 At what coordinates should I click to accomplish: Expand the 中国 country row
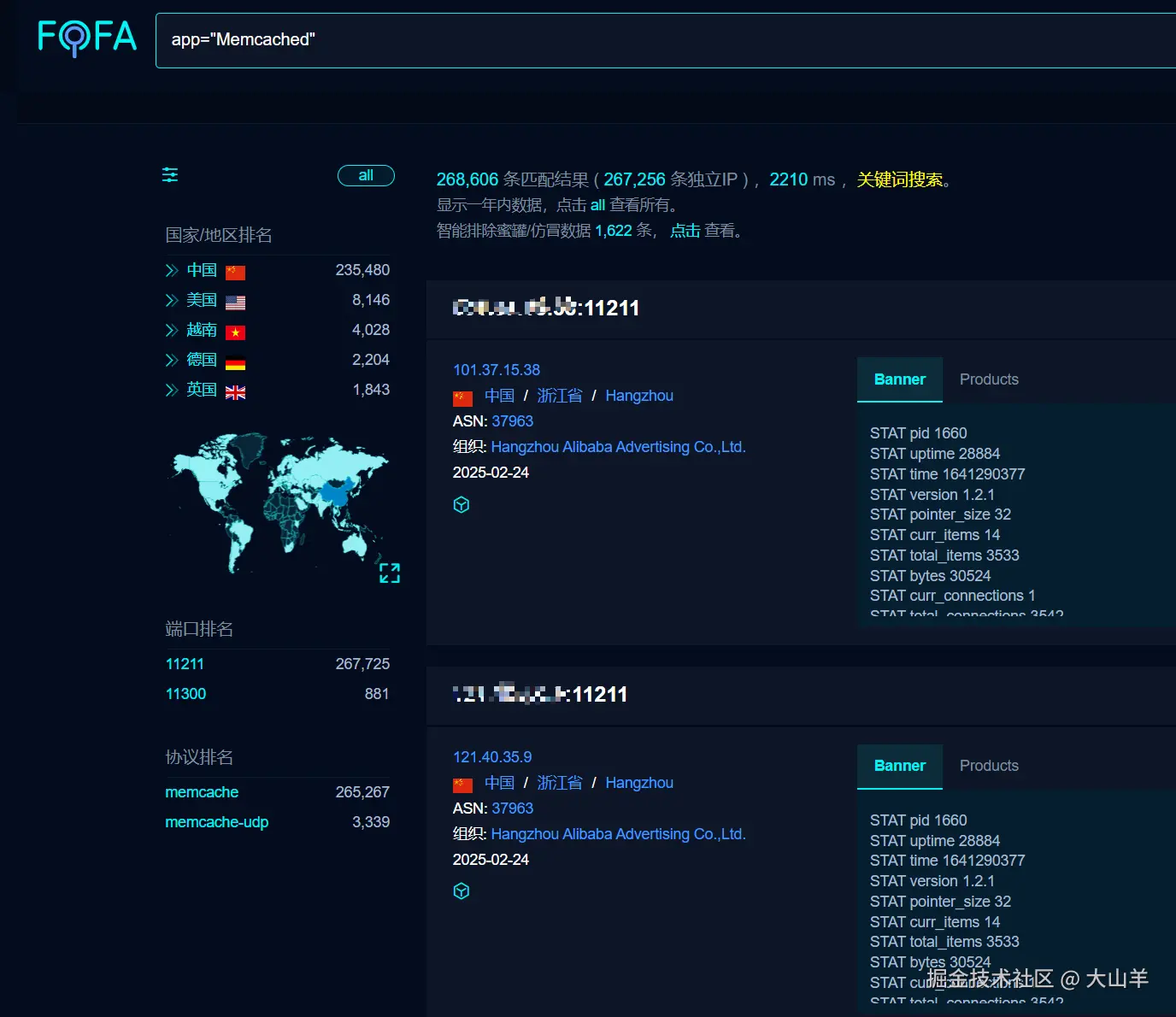(172, 271)
